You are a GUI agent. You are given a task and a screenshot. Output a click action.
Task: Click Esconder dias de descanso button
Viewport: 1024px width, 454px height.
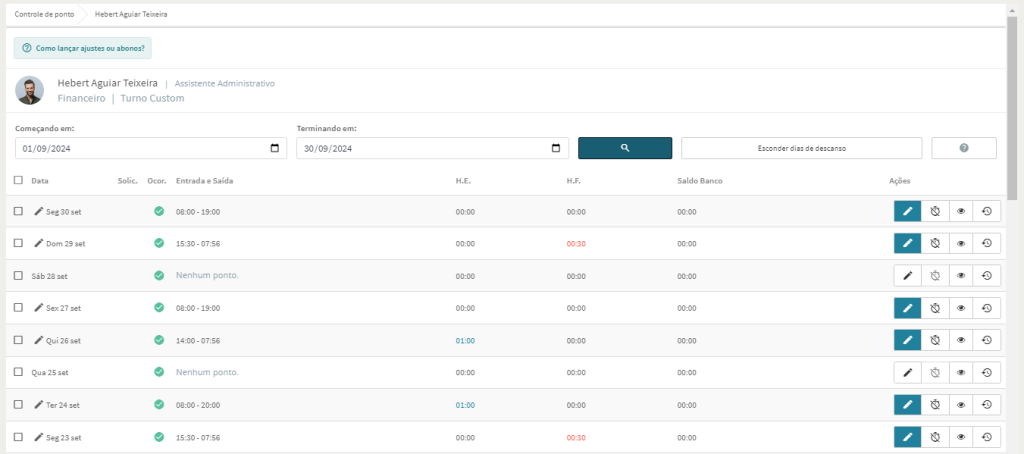click(801, 148)
